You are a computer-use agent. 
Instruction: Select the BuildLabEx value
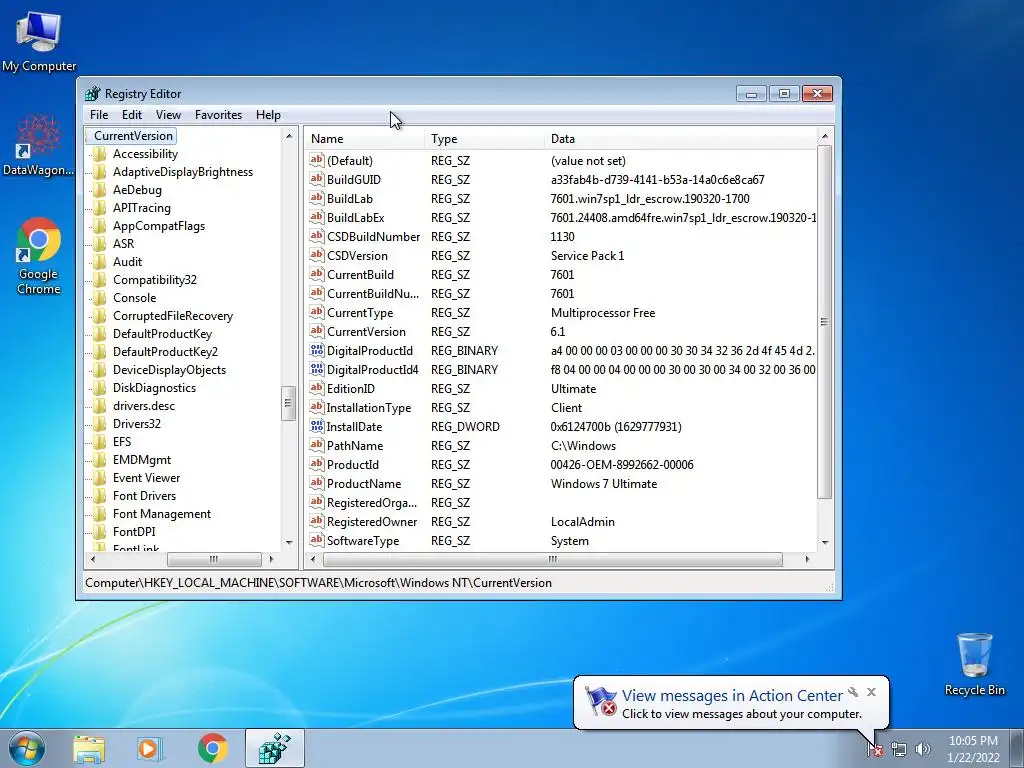tap(355, 217)
